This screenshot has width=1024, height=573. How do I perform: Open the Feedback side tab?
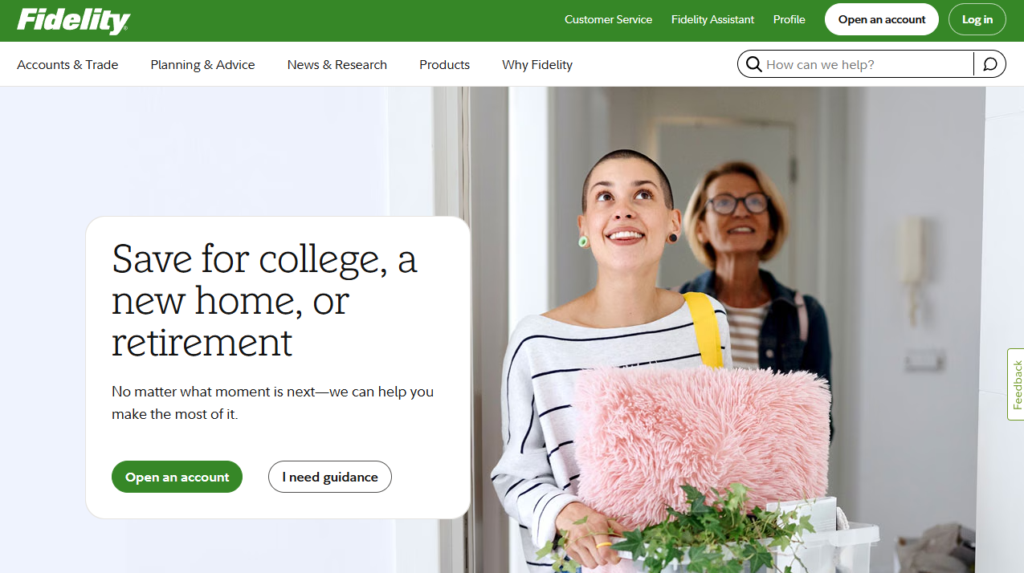click(x=1016, y=385)
